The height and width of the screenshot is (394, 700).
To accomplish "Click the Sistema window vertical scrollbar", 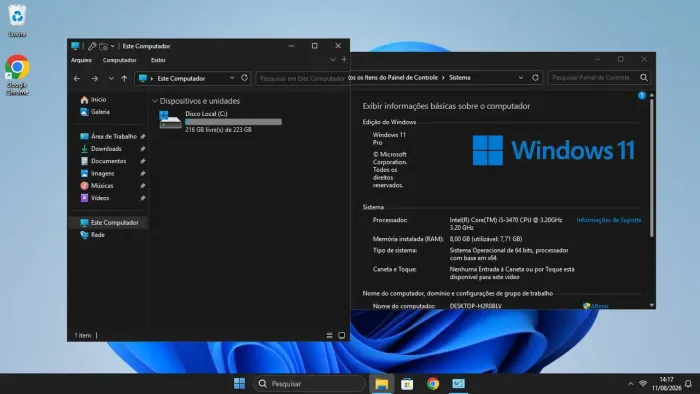I will [x=652, y=167].
